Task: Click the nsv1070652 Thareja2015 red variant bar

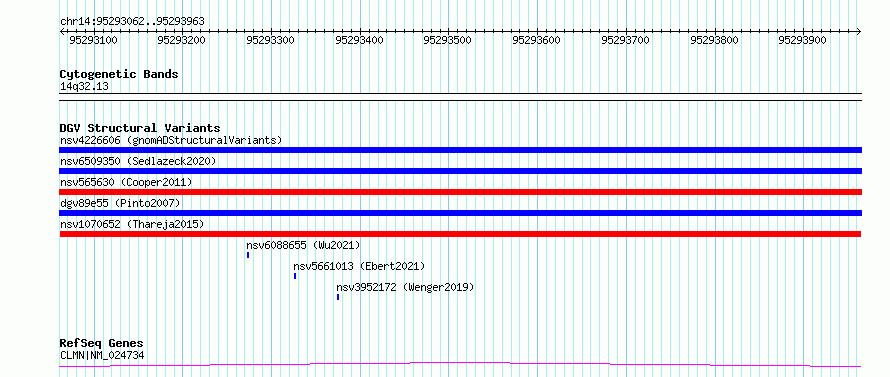Action: coord(460,234)
